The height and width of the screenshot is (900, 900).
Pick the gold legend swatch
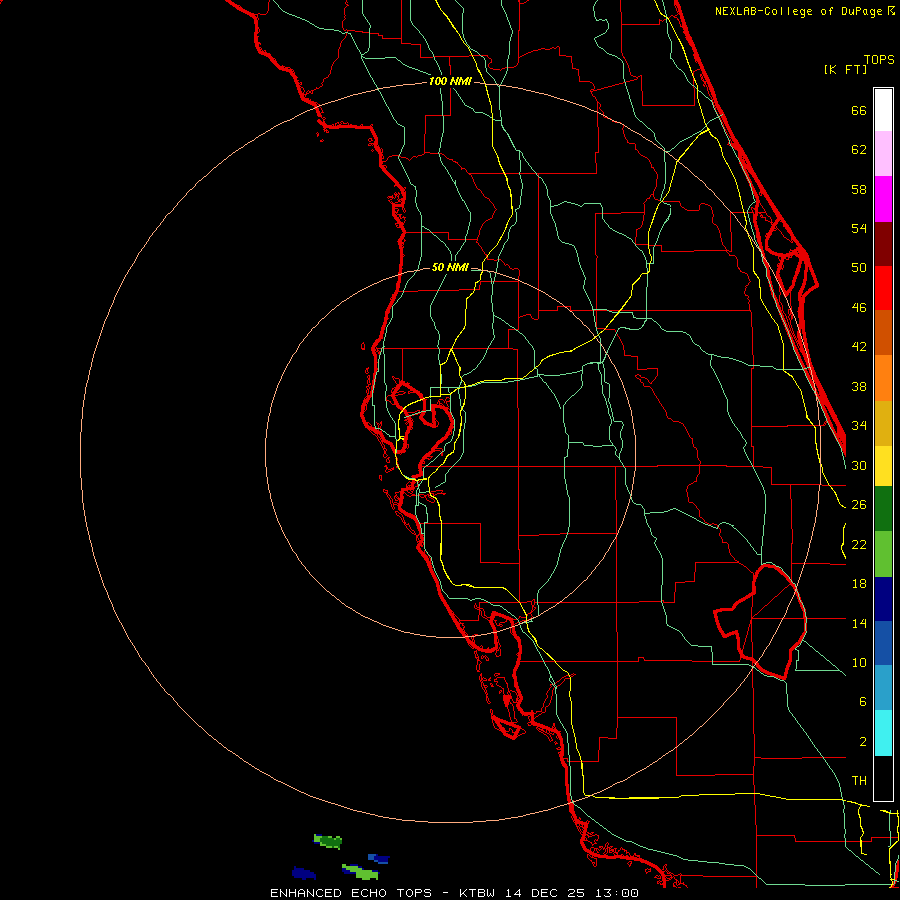(x=883, y=423)
